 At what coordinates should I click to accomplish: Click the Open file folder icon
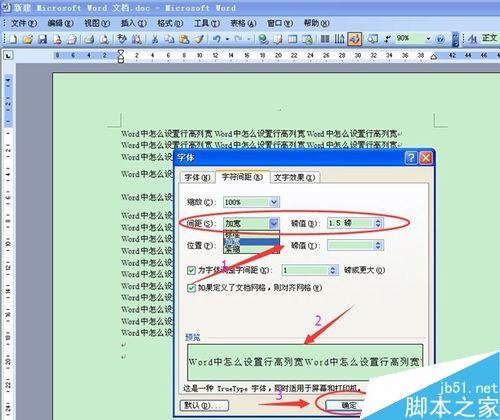click(28, 39)
